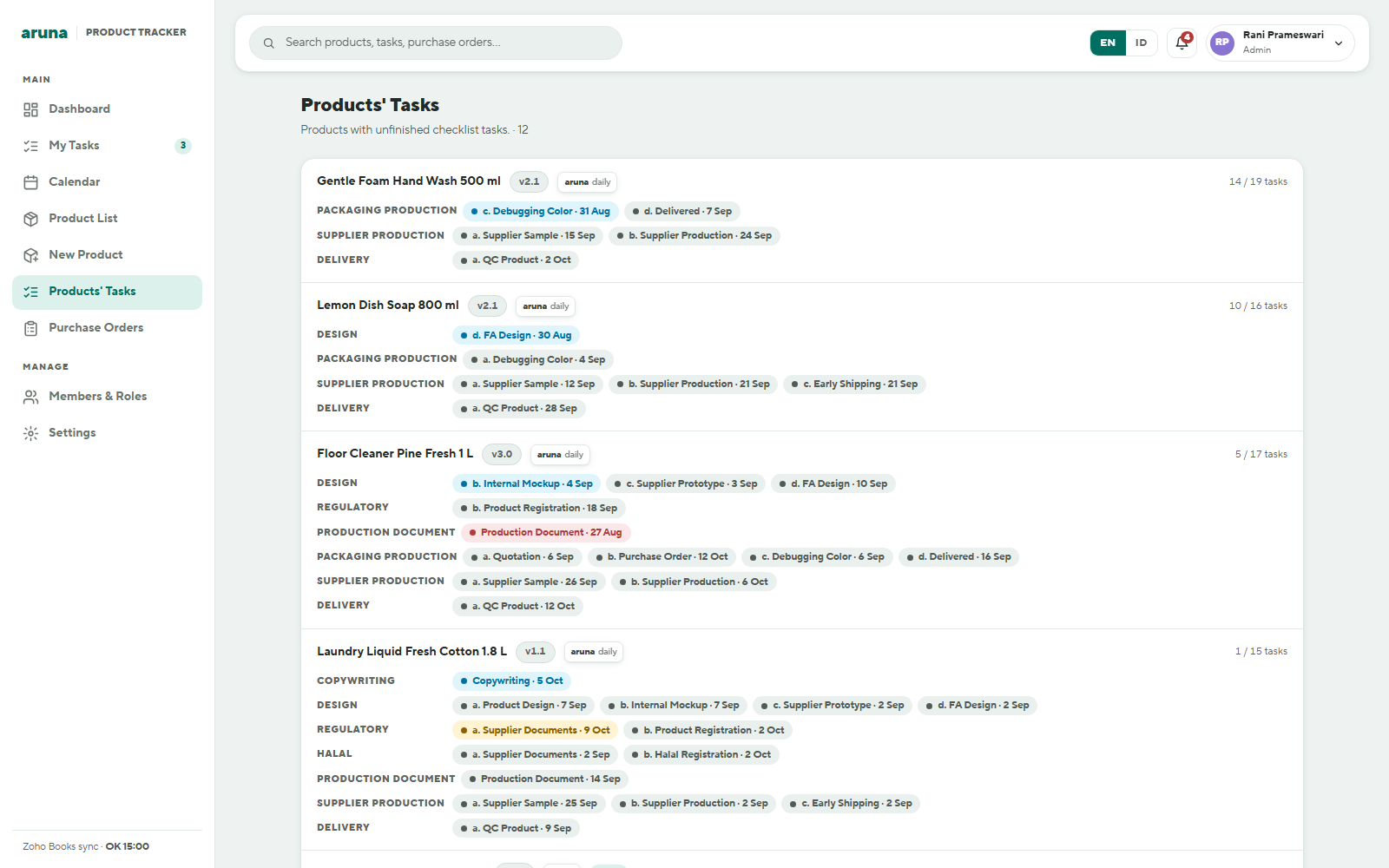Open Purchase Orders menu item

[x=107, y=328]
